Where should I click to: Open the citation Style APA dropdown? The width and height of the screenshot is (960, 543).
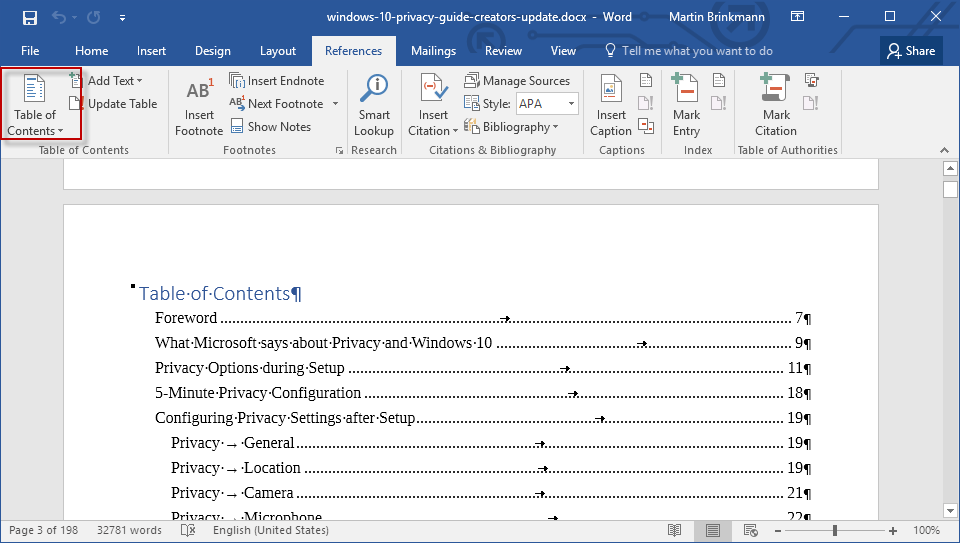click(547, 103)
